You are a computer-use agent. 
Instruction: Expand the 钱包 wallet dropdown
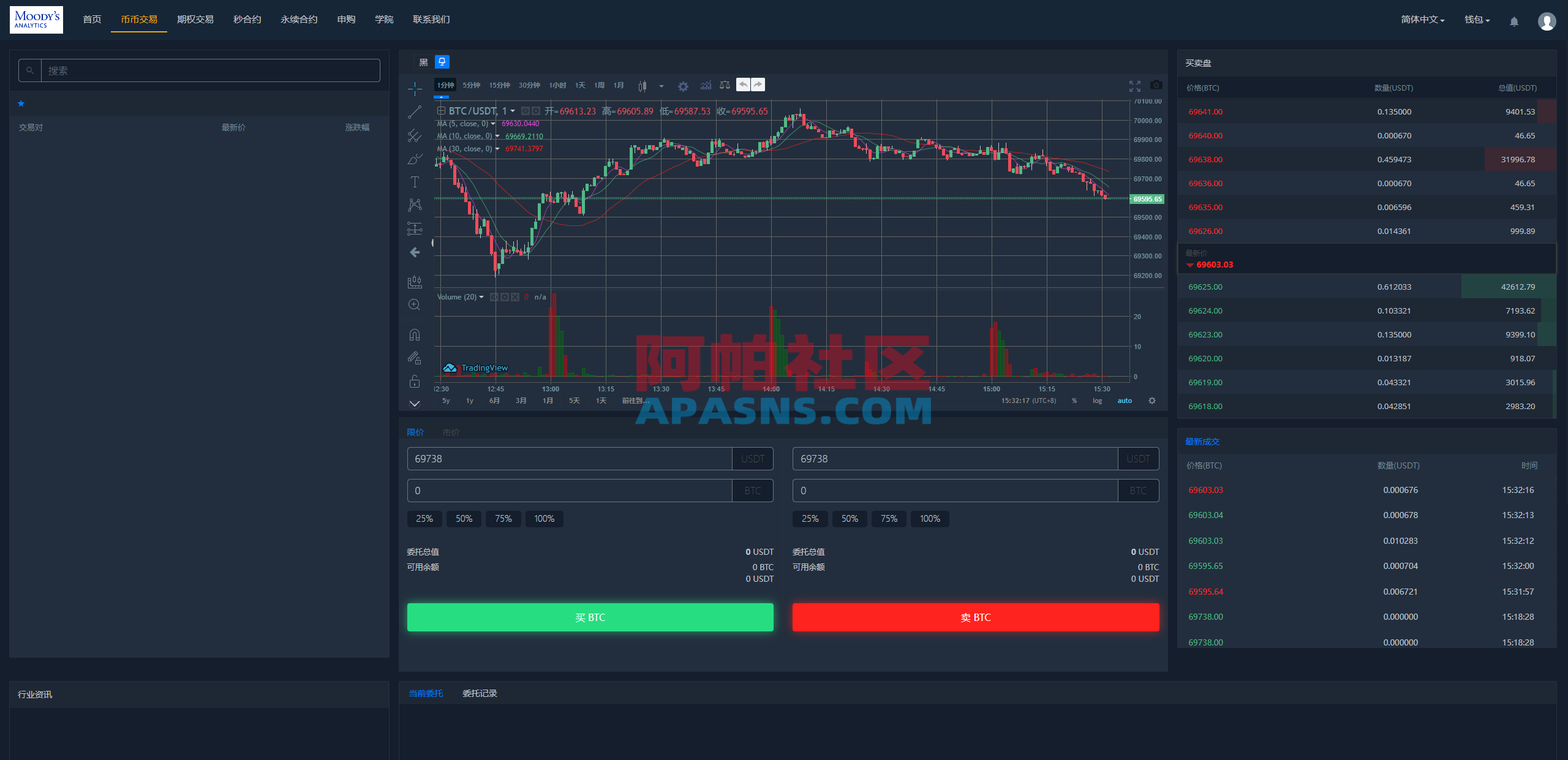click(1477, 20)
